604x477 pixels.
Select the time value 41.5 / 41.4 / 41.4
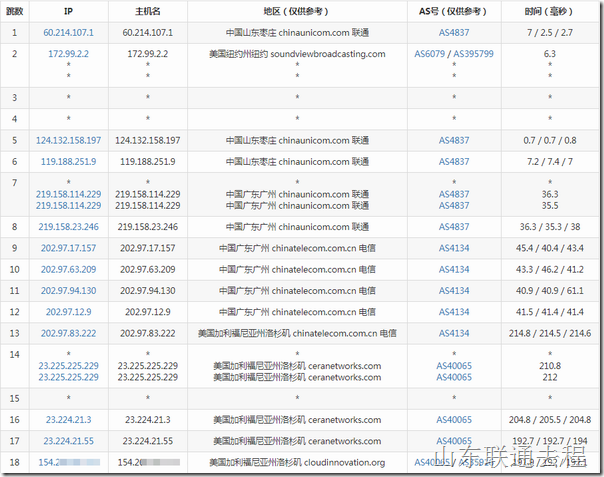click(x=550, y=312)
